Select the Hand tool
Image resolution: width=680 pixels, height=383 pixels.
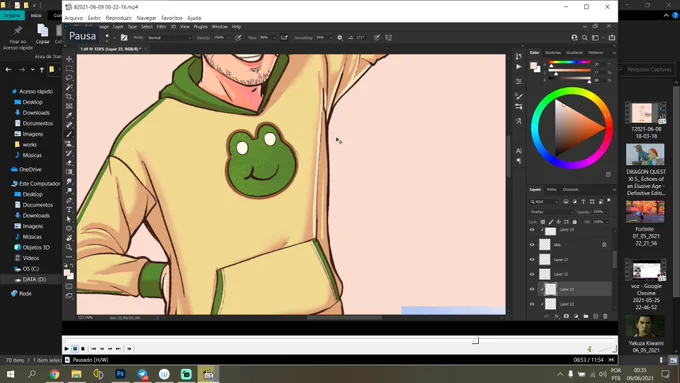[69, 238]
